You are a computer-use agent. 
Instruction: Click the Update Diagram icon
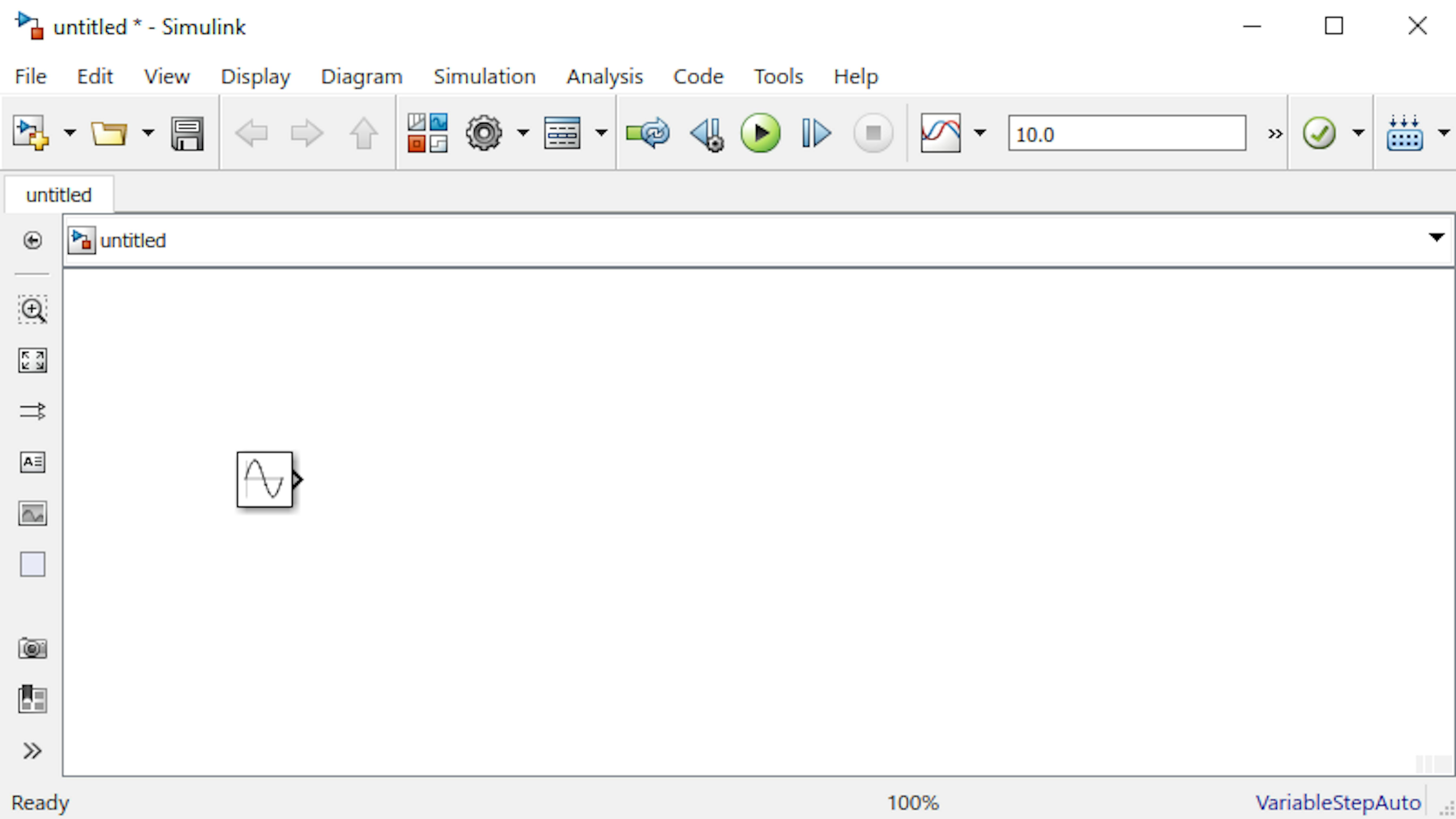click(x=648, y=133)
